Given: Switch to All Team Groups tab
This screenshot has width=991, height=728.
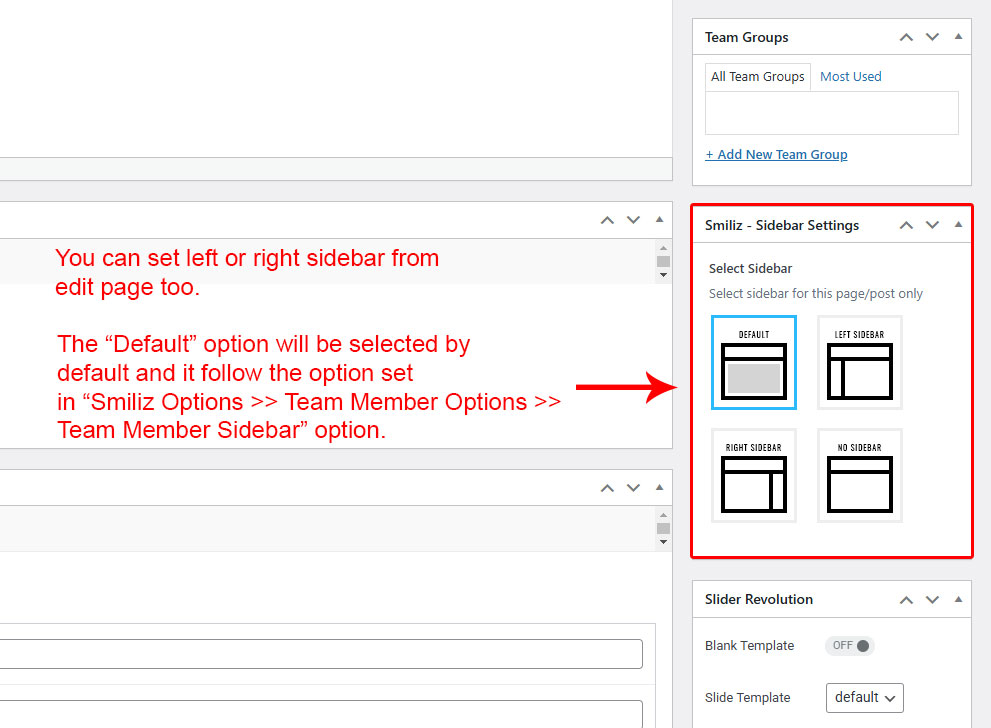Looking at the screenshot, I should pos(757,77).
